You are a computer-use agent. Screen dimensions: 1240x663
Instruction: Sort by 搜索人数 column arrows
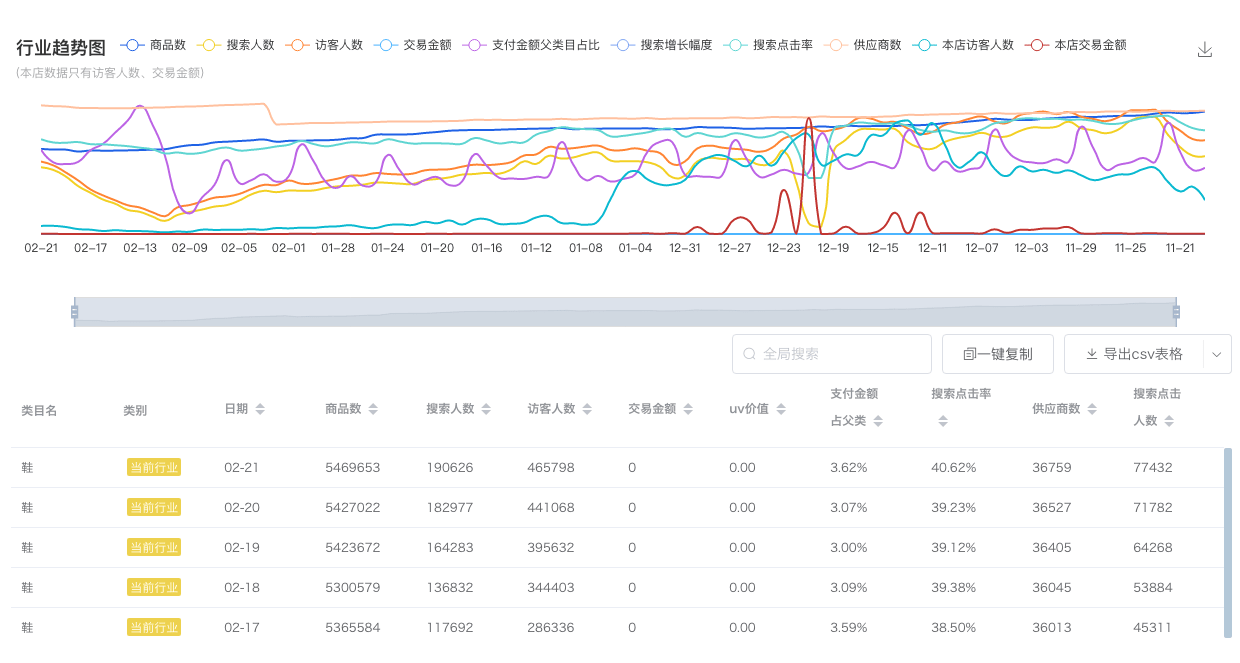(x=486, y=409)
